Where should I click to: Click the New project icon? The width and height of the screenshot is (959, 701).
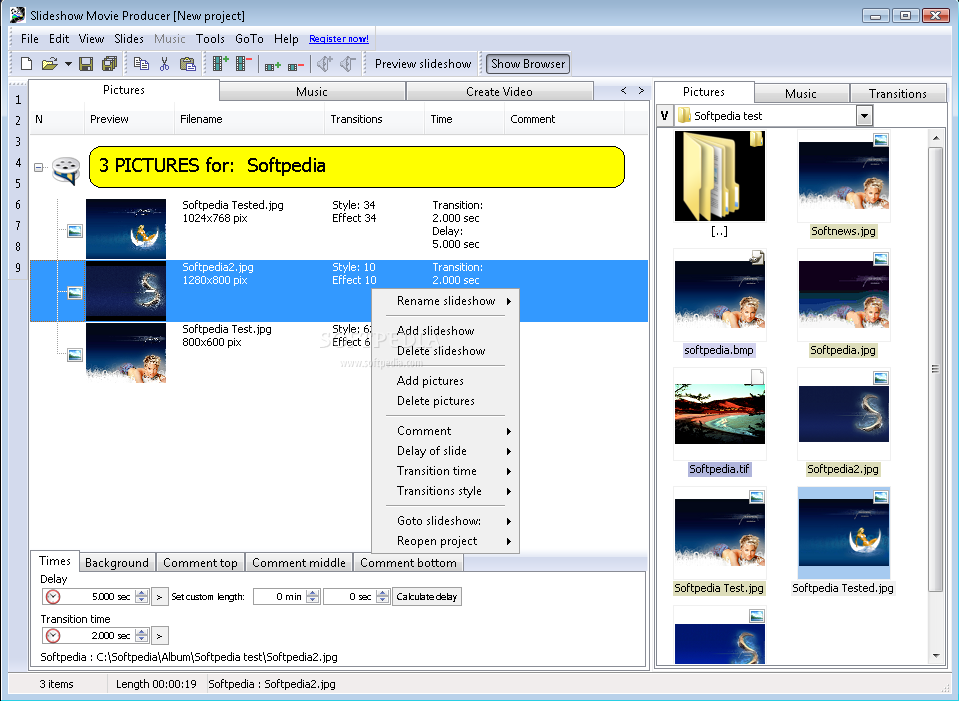point(26,64)
